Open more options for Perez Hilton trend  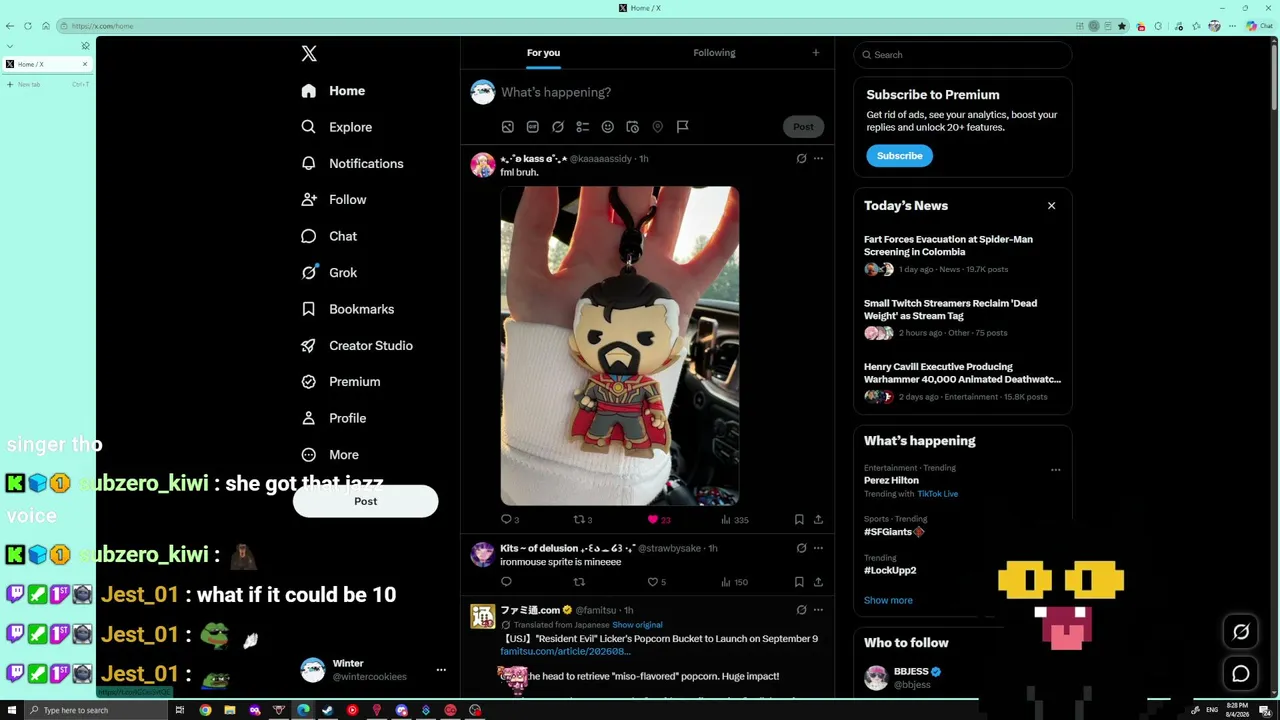click(1055, 469)
